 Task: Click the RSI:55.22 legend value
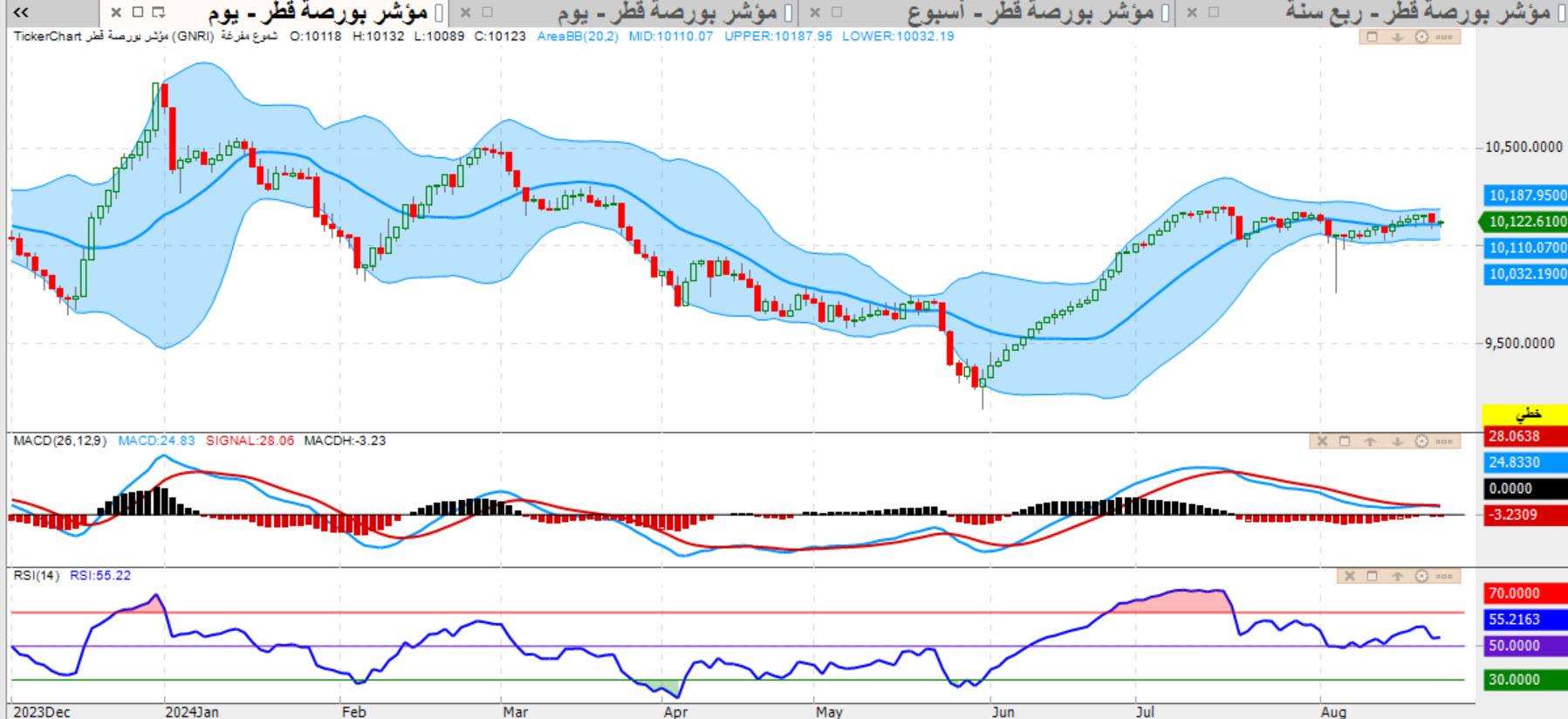click(100, 576)
